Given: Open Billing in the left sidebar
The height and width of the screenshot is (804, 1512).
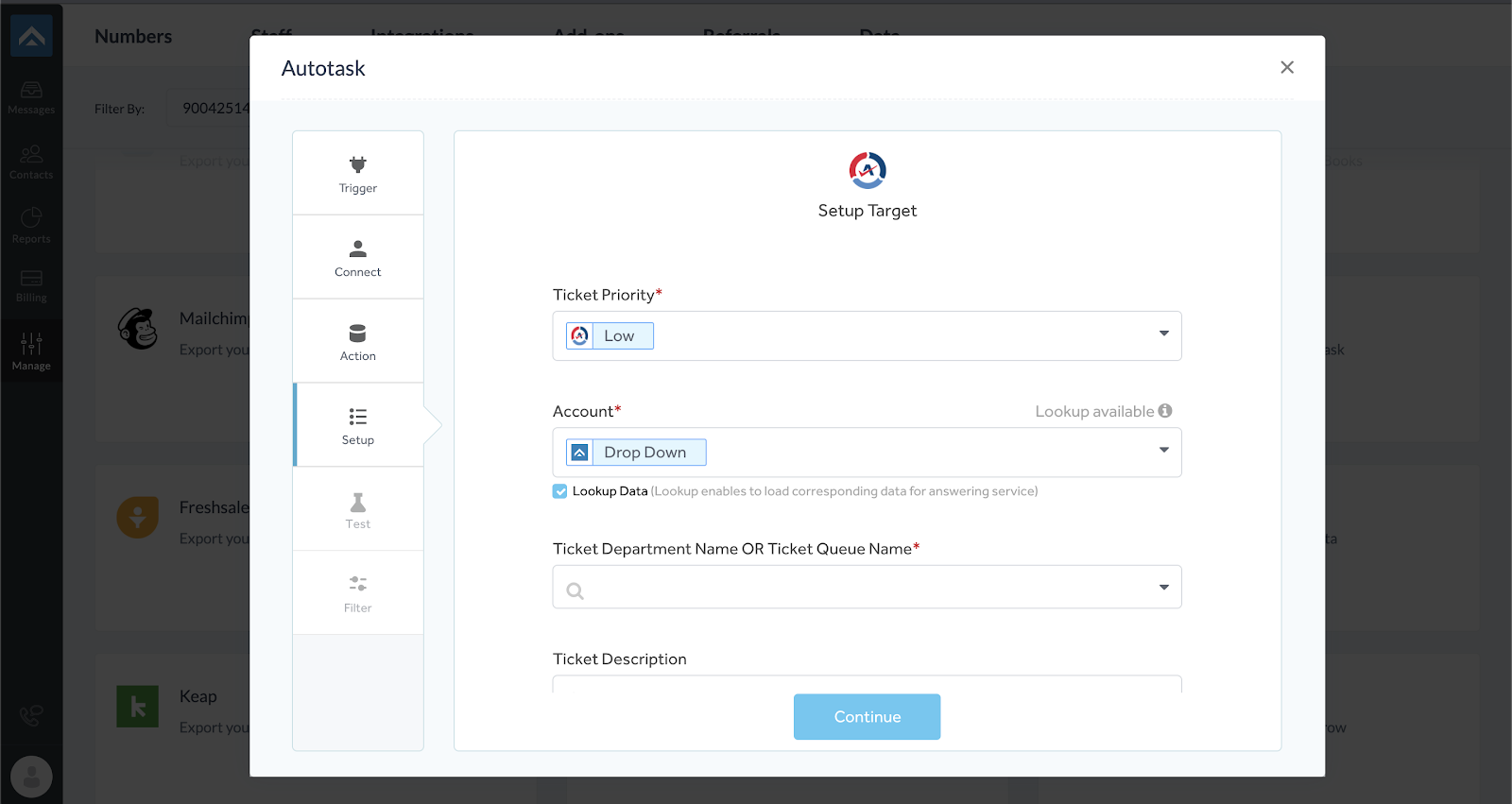Looking at the screenshot, I should click(31, 286).
